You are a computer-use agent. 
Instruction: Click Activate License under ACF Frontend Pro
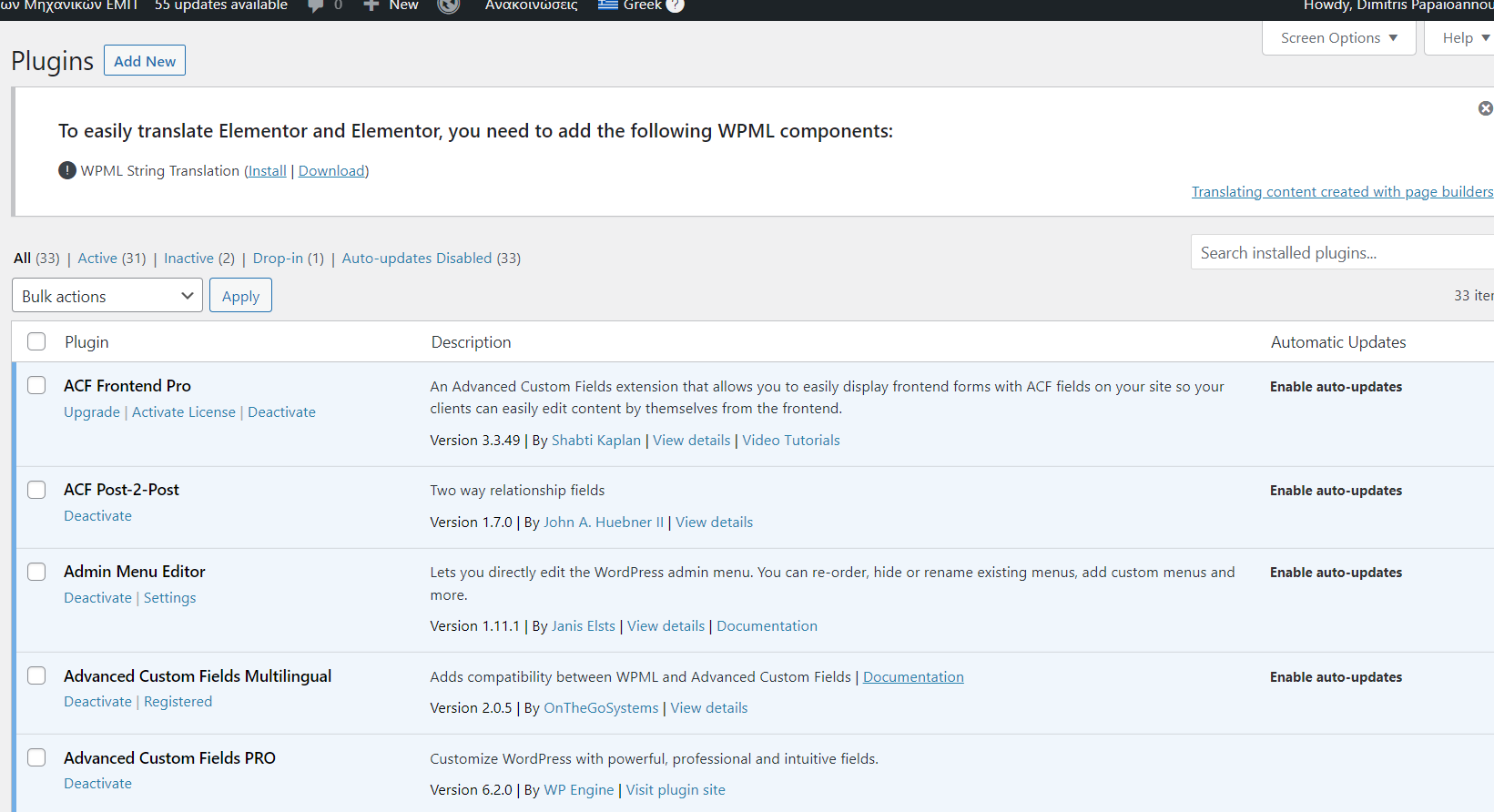click(x=184, y=412)
